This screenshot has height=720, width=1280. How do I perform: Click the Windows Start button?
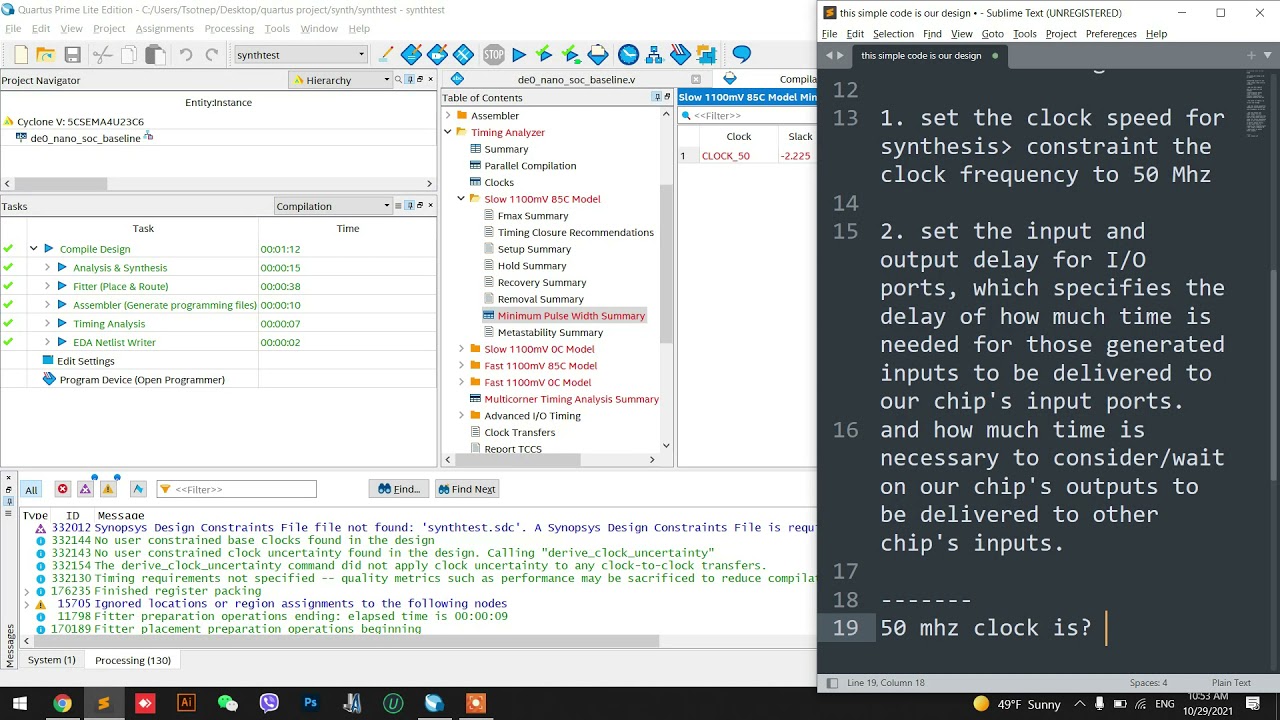pos(20,703)
